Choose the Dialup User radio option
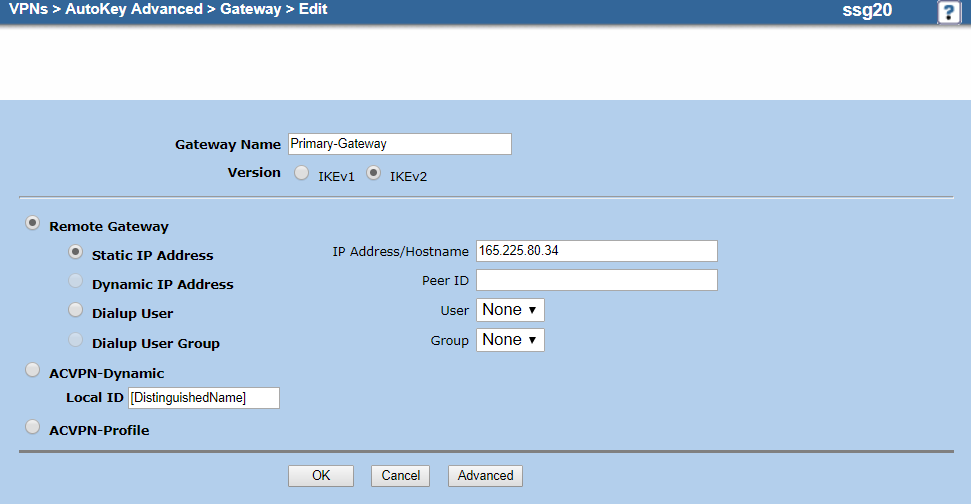Viewport: 971px width, 504px height. tap(75, 311)
